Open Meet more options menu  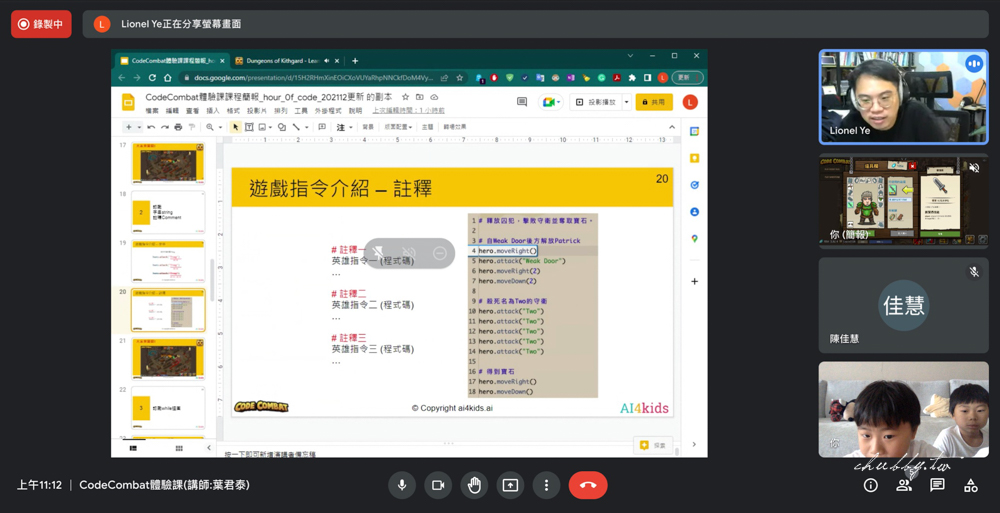[x=546, y=486]
